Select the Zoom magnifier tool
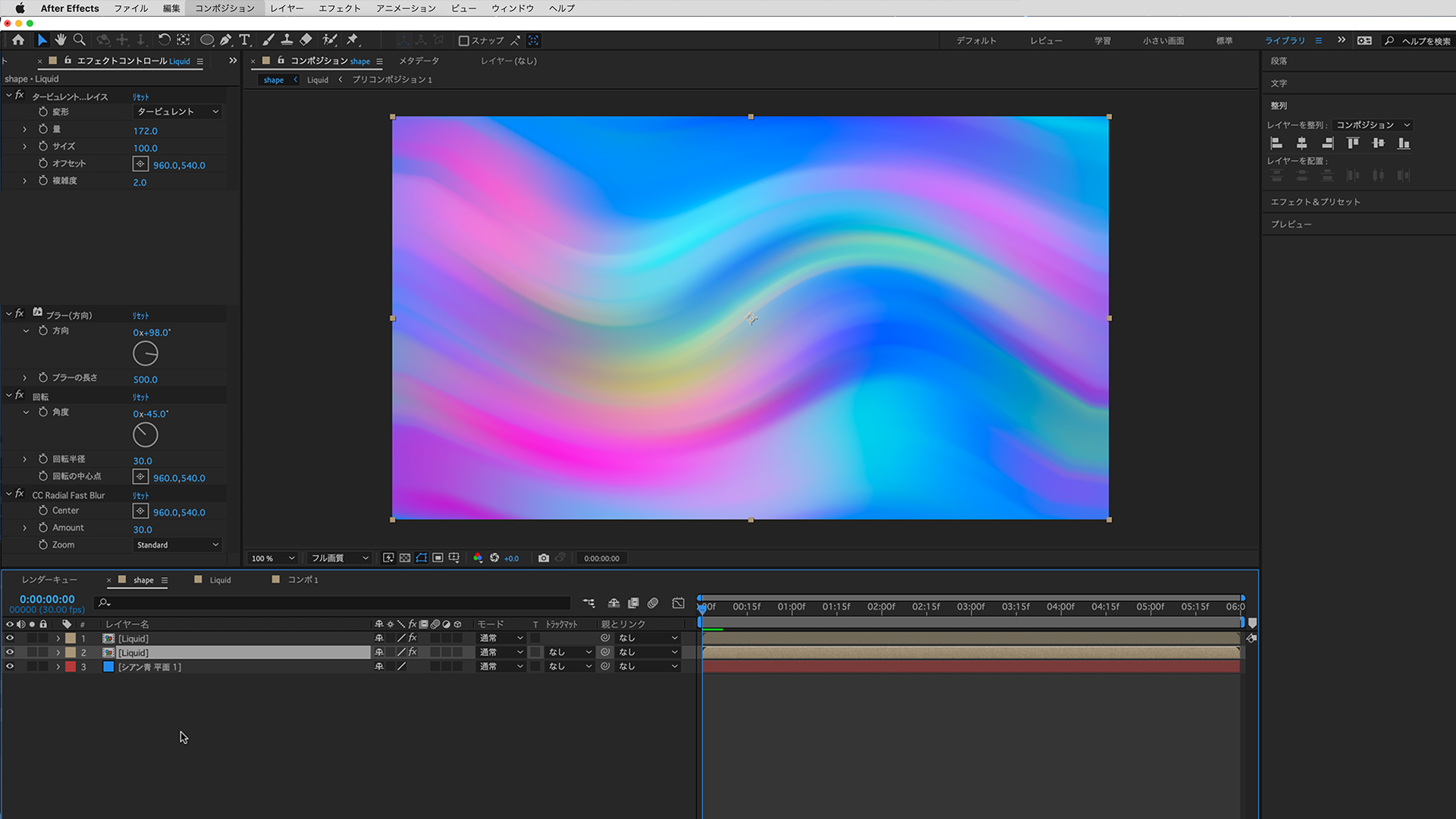The width and height of the screenshot is (1456, 819). 79,40
